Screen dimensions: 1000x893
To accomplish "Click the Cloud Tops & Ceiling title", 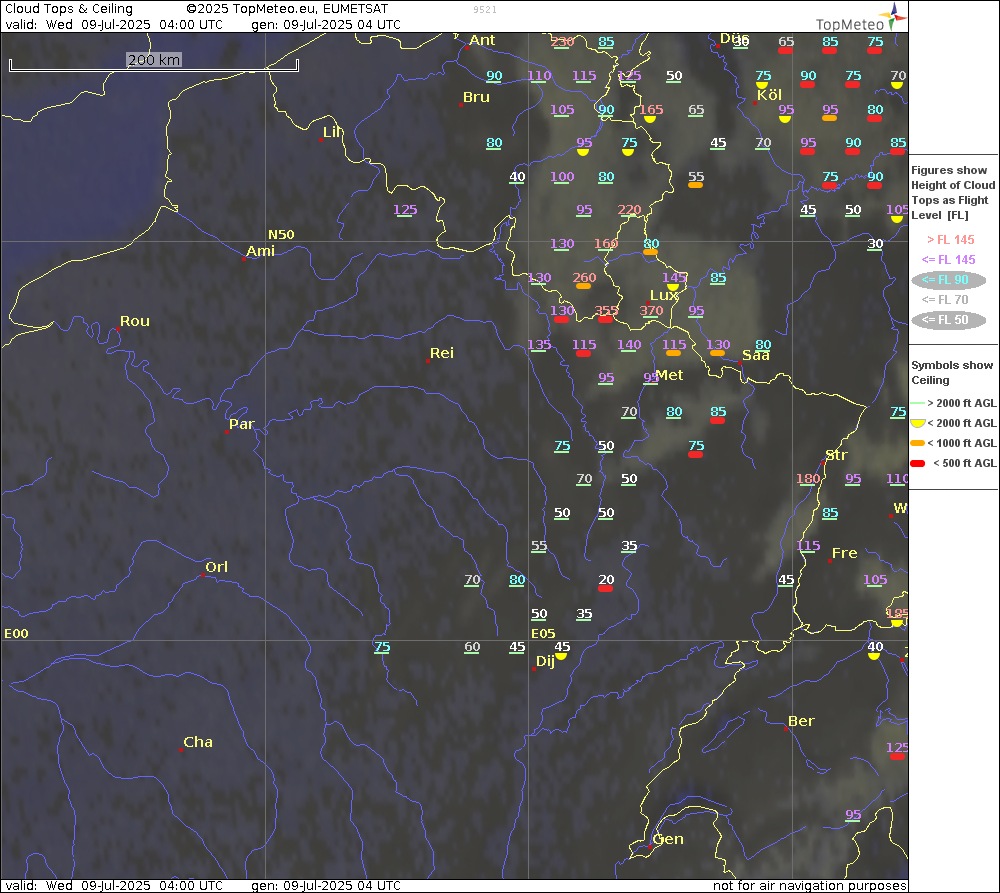I will [69, 9].
